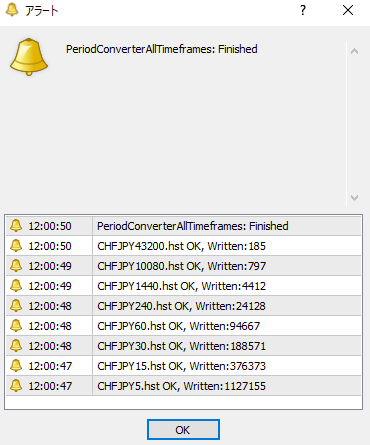Image resolution: width=370 pixels, height=445 pixels.
Task: Select the CHFJPY60.hst Written:94667 message
Action: [x=178, y=326]
